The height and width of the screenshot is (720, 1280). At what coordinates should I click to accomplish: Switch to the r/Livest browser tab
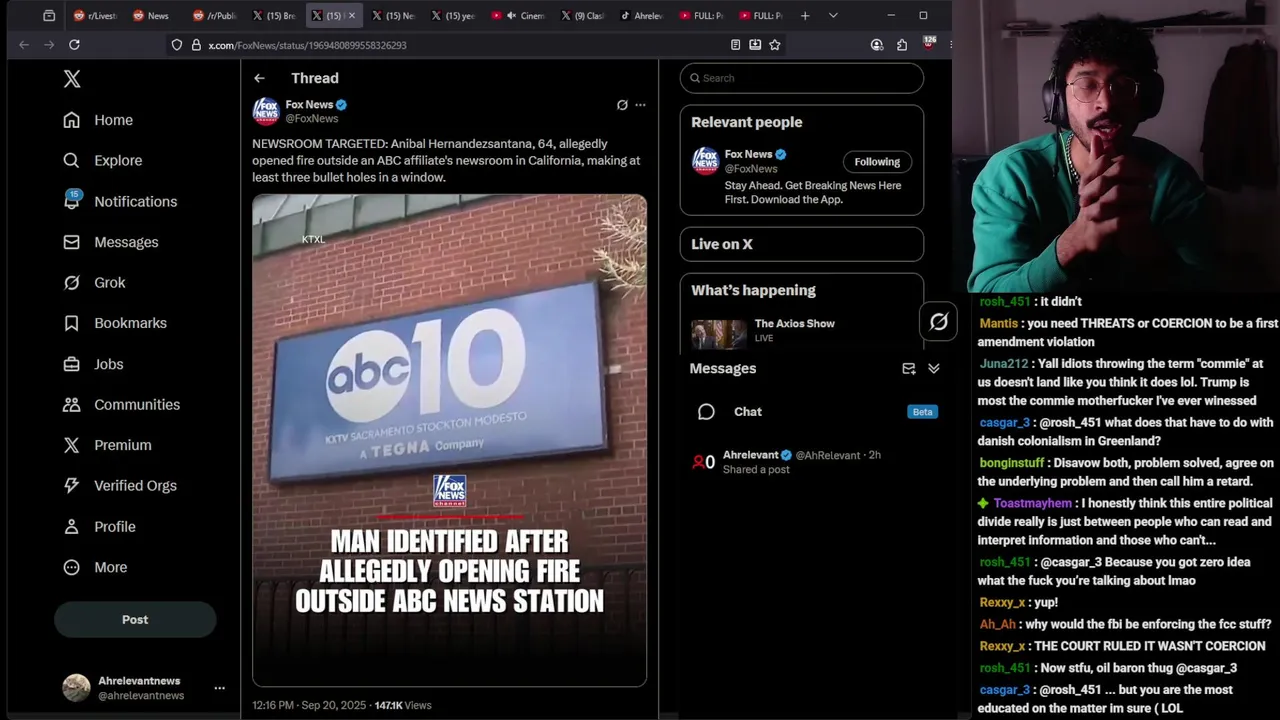coord(95,16)
